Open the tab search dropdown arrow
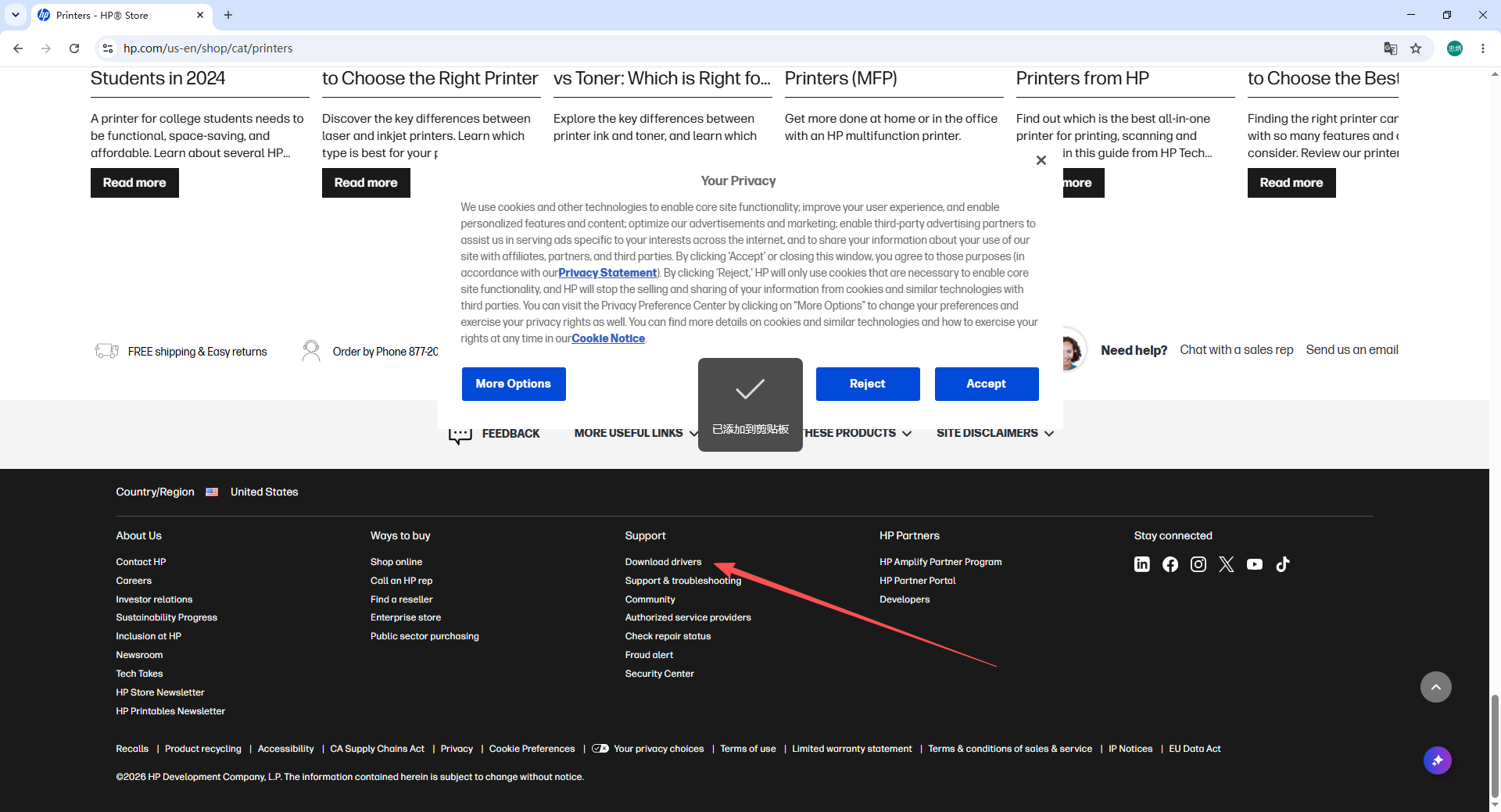Screen dimensions: 1501x812 [x=15, y=15]
